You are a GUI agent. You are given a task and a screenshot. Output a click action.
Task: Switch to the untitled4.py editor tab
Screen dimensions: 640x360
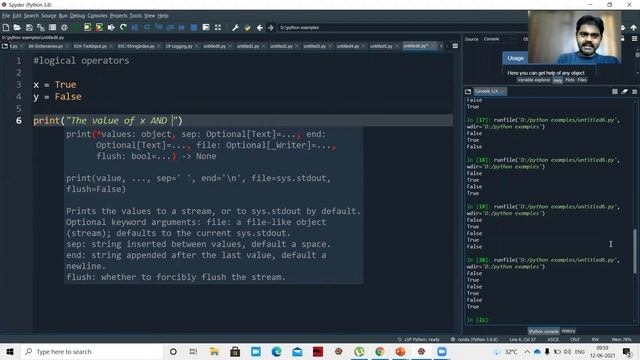(x=348, y=46)
